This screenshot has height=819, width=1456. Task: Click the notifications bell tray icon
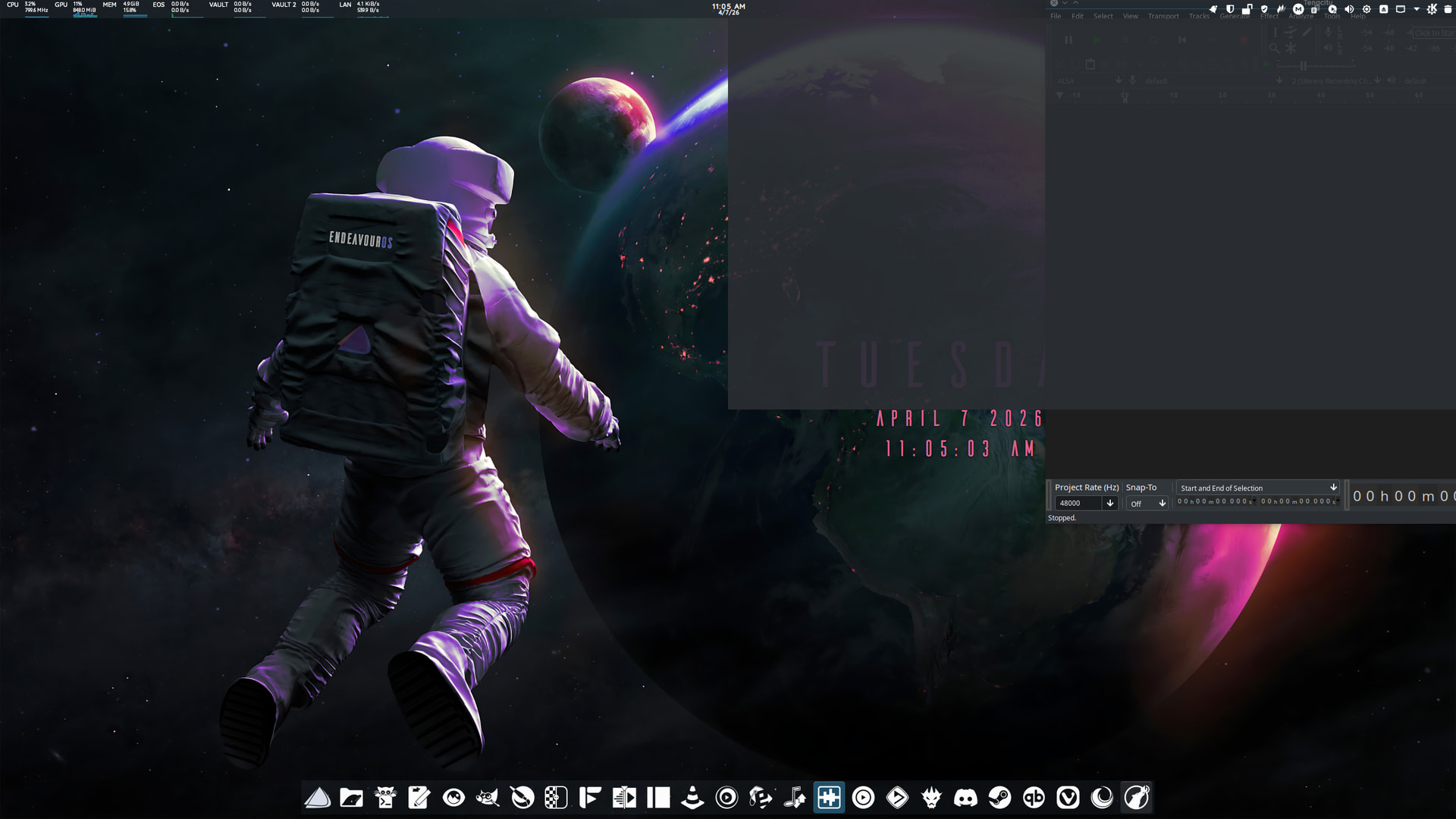[x=1213, y=9]
